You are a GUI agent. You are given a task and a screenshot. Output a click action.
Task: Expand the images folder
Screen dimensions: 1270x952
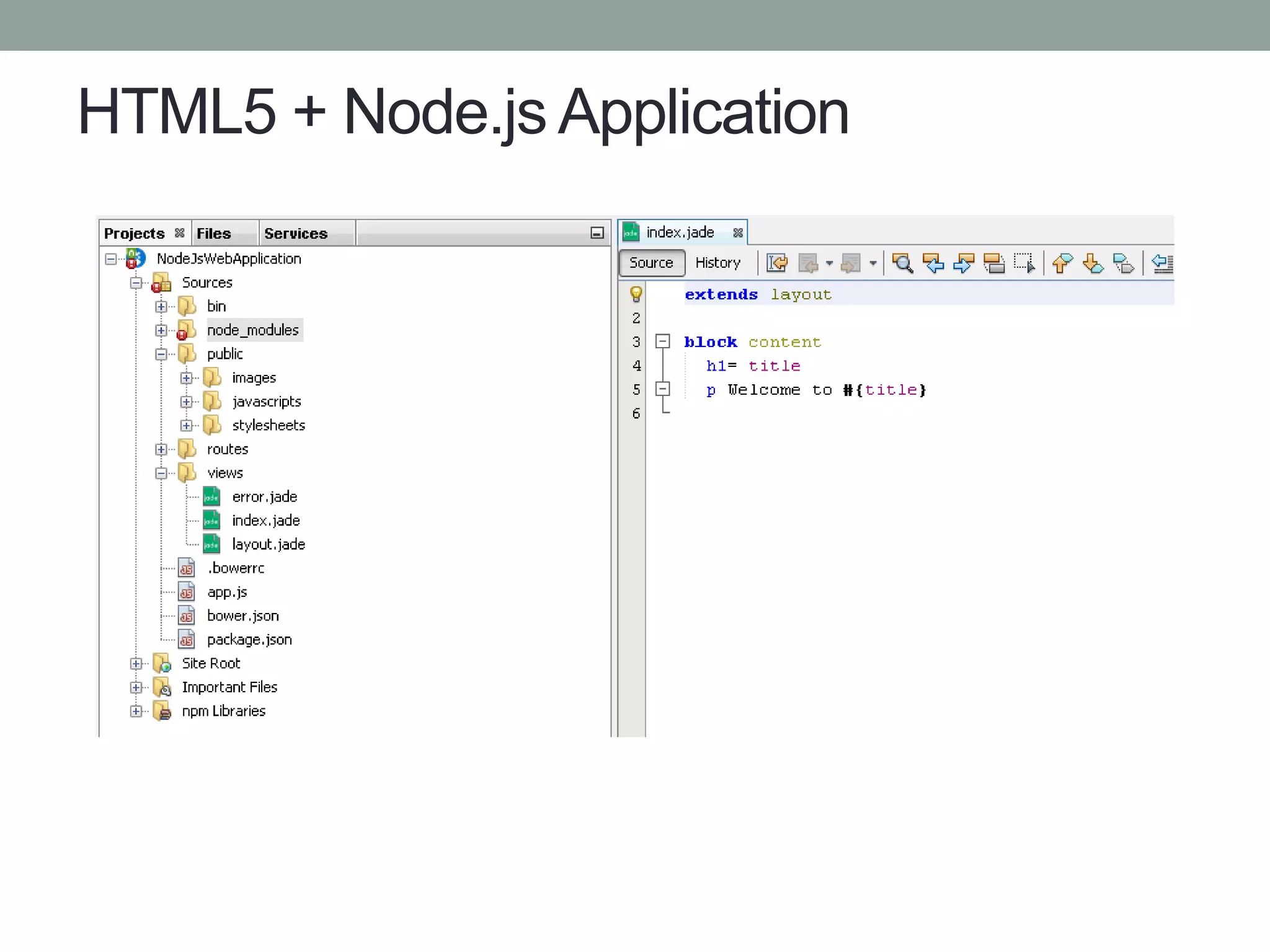186,378
